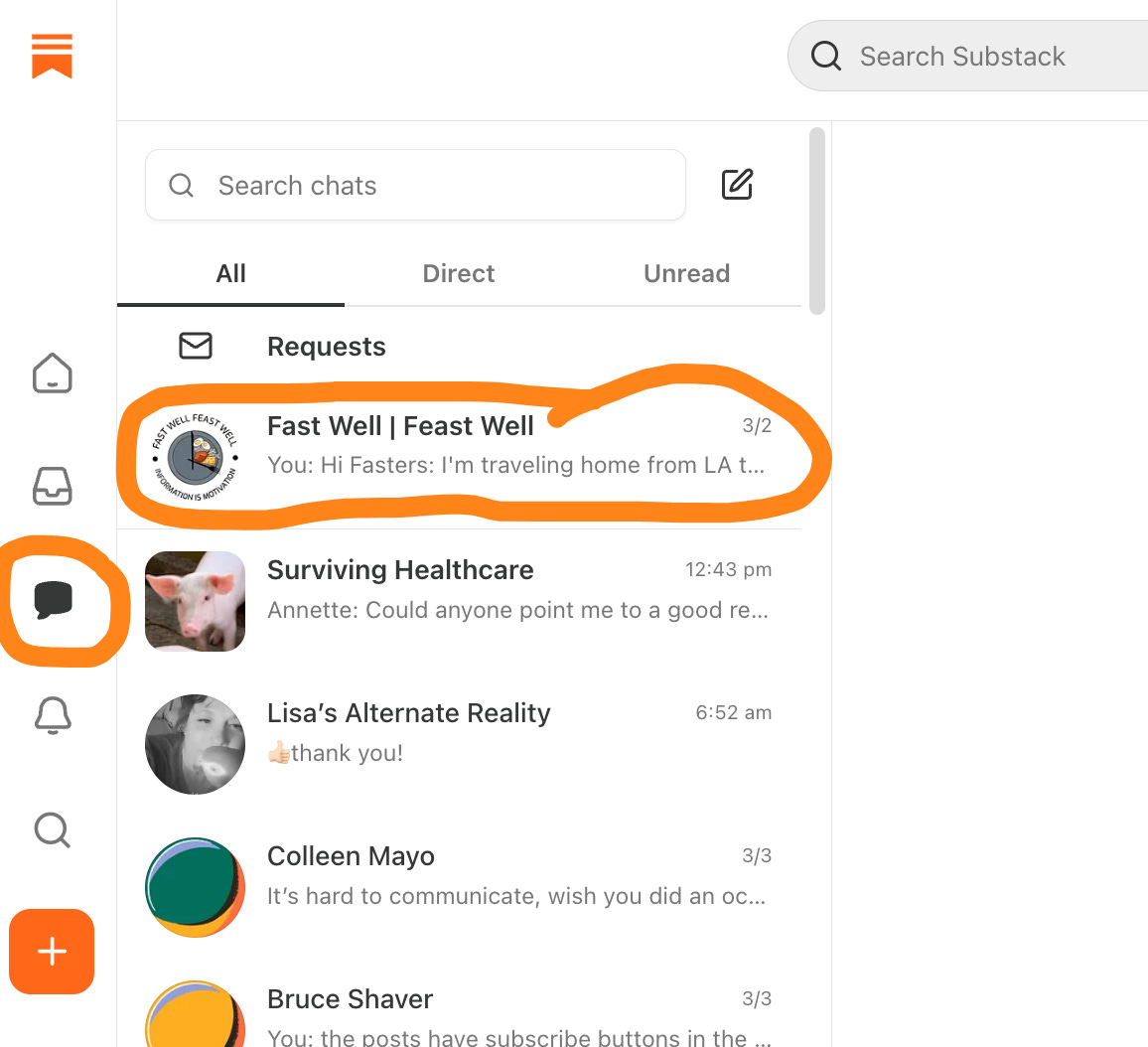
Task: Click Bruce Shaver's yellow avatar
Action: point(196,1015)
